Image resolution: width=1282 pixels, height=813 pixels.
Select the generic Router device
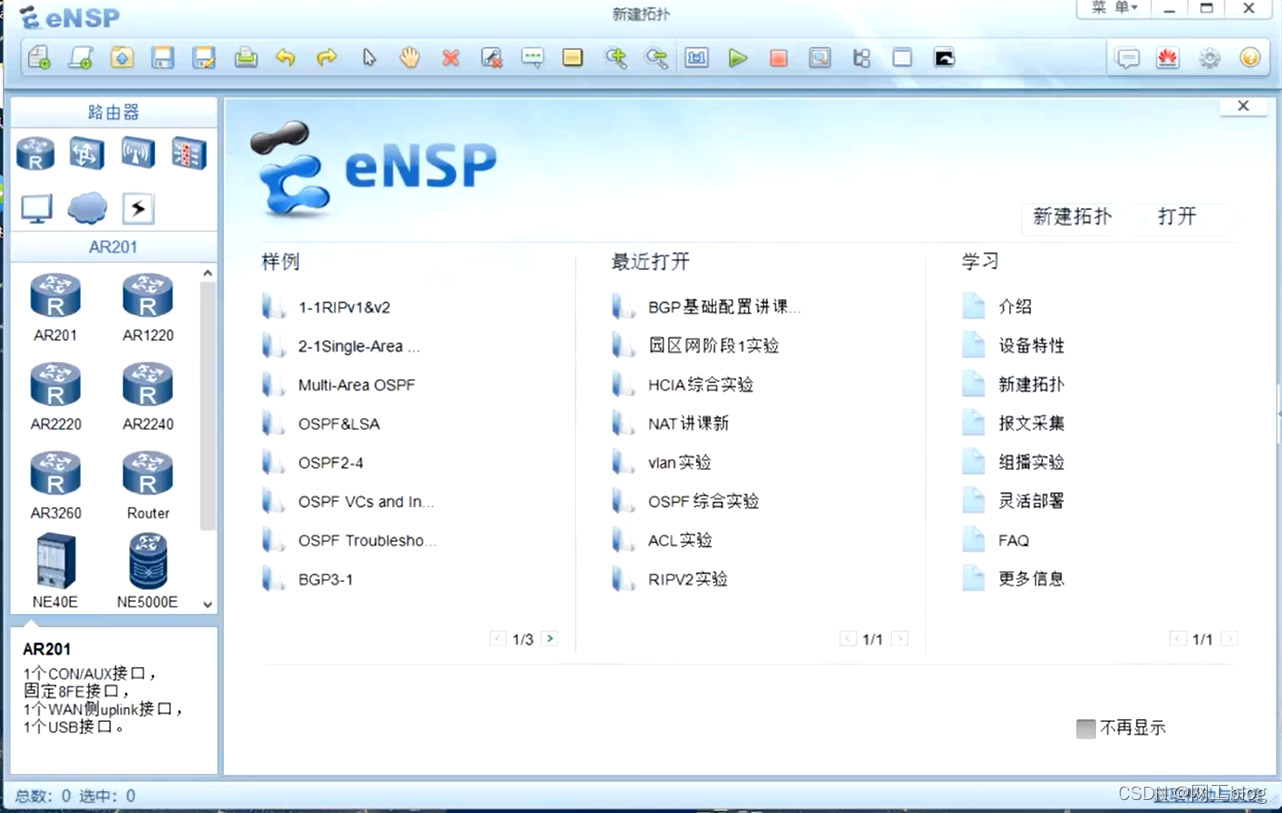148,486
